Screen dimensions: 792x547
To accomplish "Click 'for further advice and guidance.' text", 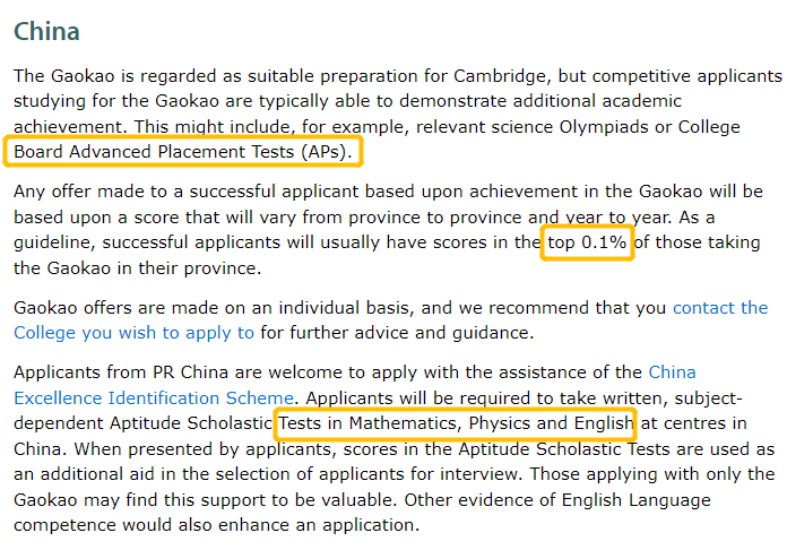I will coord(397,333).
